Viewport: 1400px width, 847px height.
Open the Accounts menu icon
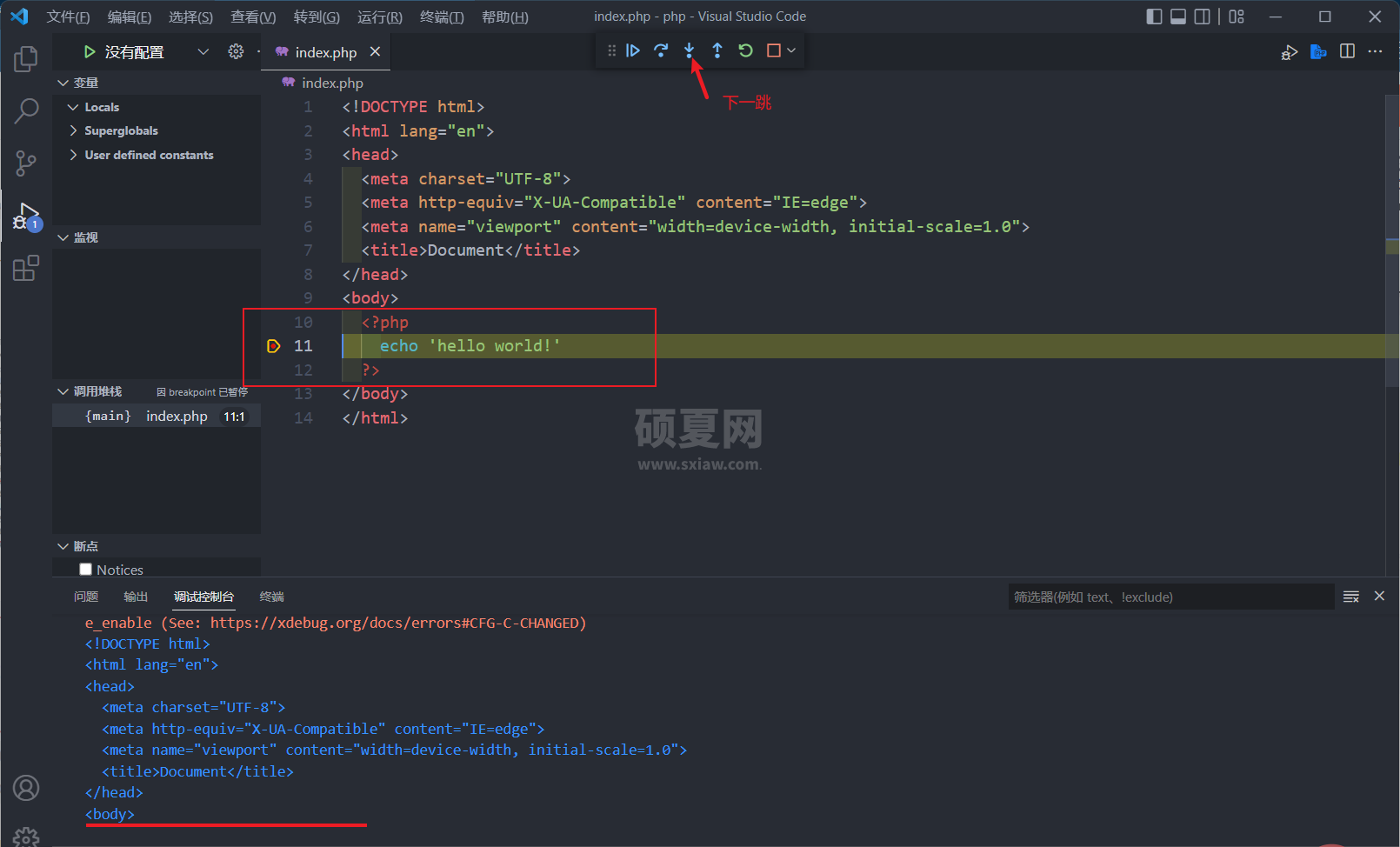tap(26, 788)
